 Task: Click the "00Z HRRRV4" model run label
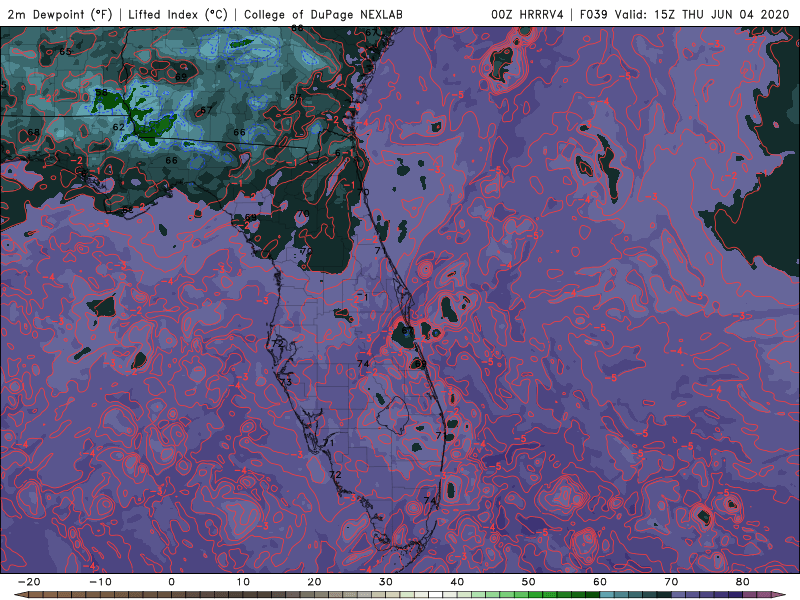click(x=527, y=14)
